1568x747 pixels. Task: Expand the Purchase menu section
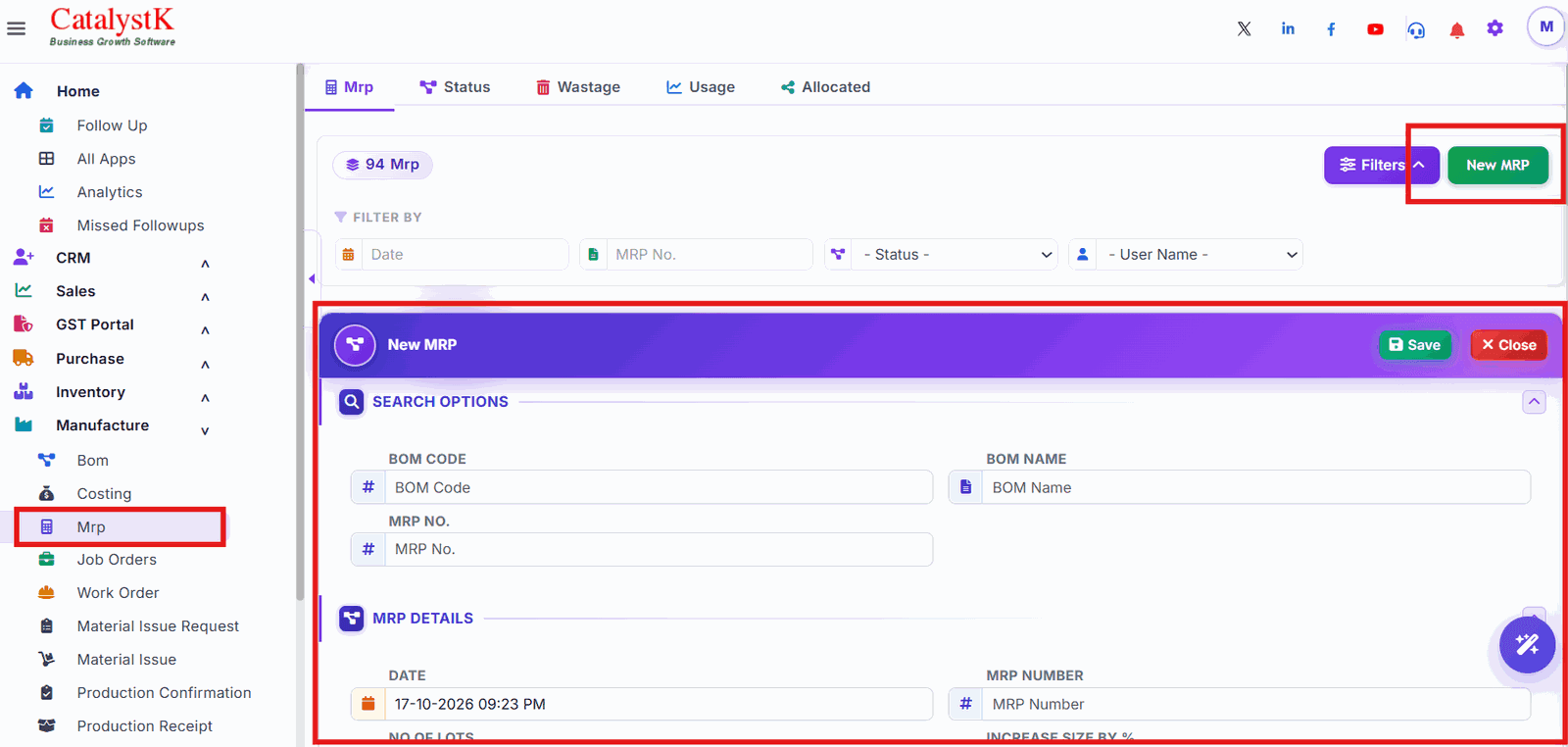(205, 364)
